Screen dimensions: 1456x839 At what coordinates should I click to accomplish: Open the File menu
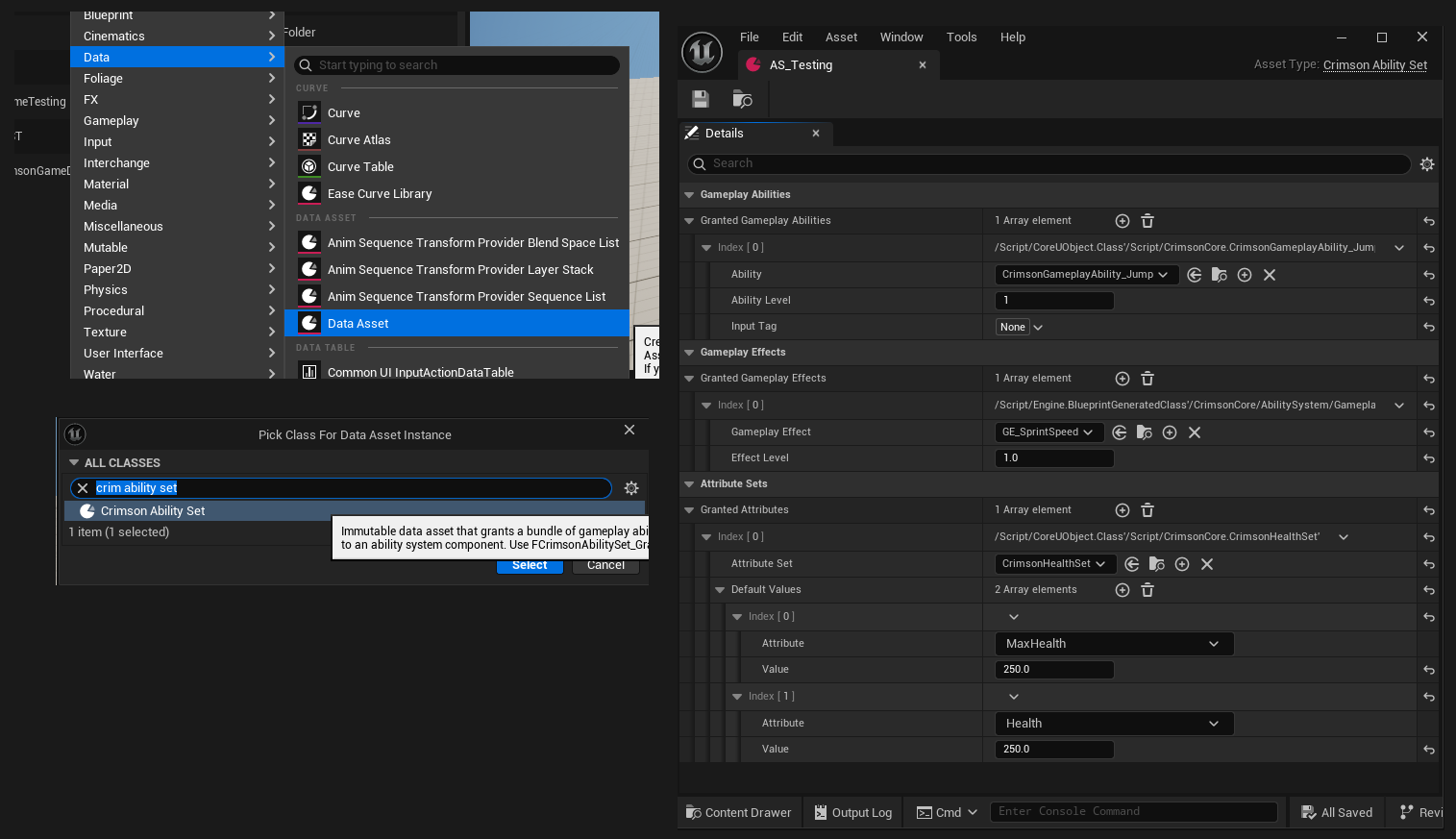click(750, 37)
